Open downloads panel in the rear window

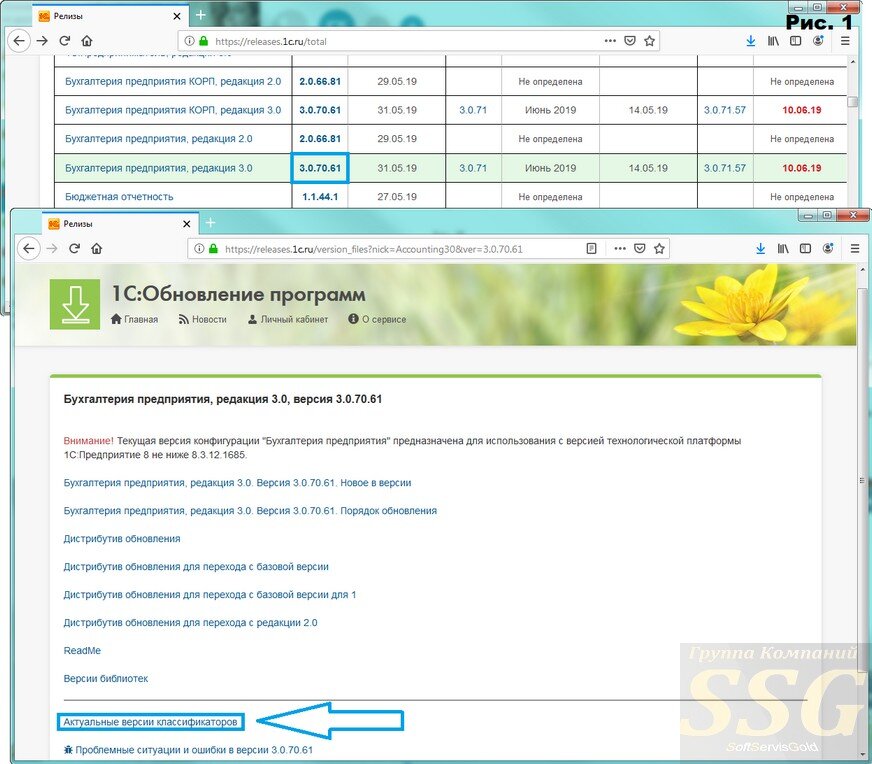tap(750, 41)
